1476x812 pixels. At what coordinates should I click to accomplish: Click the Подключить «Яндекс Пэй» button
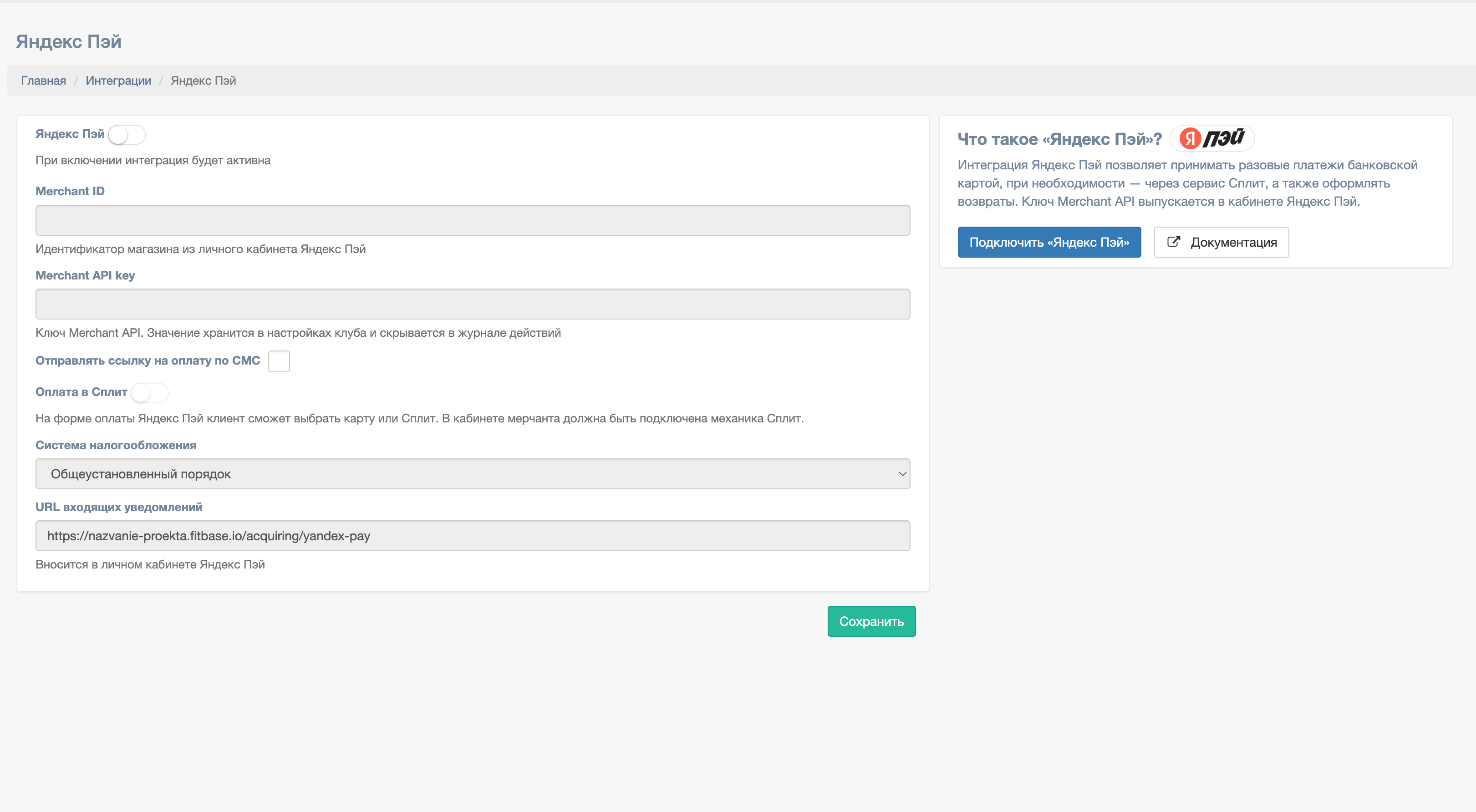1049,242
